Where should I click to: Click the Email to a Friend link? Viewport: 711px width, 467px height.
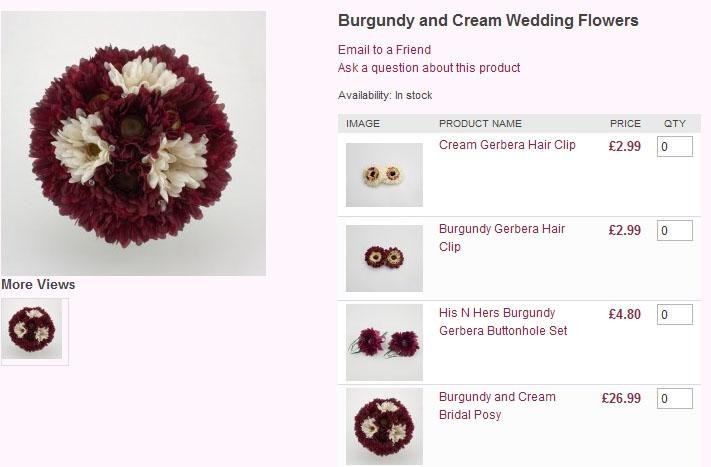coord(384,50)
